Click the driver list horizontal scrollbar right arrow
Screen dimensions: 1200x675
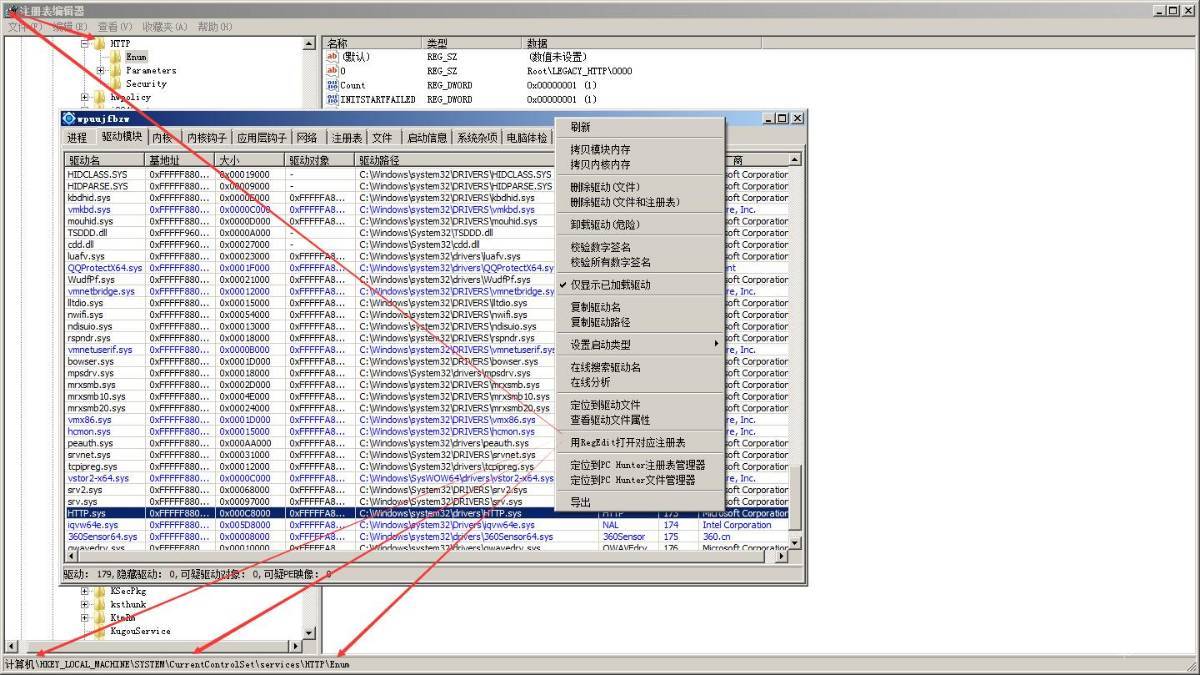pyautogui.click(x=784, y=557)
